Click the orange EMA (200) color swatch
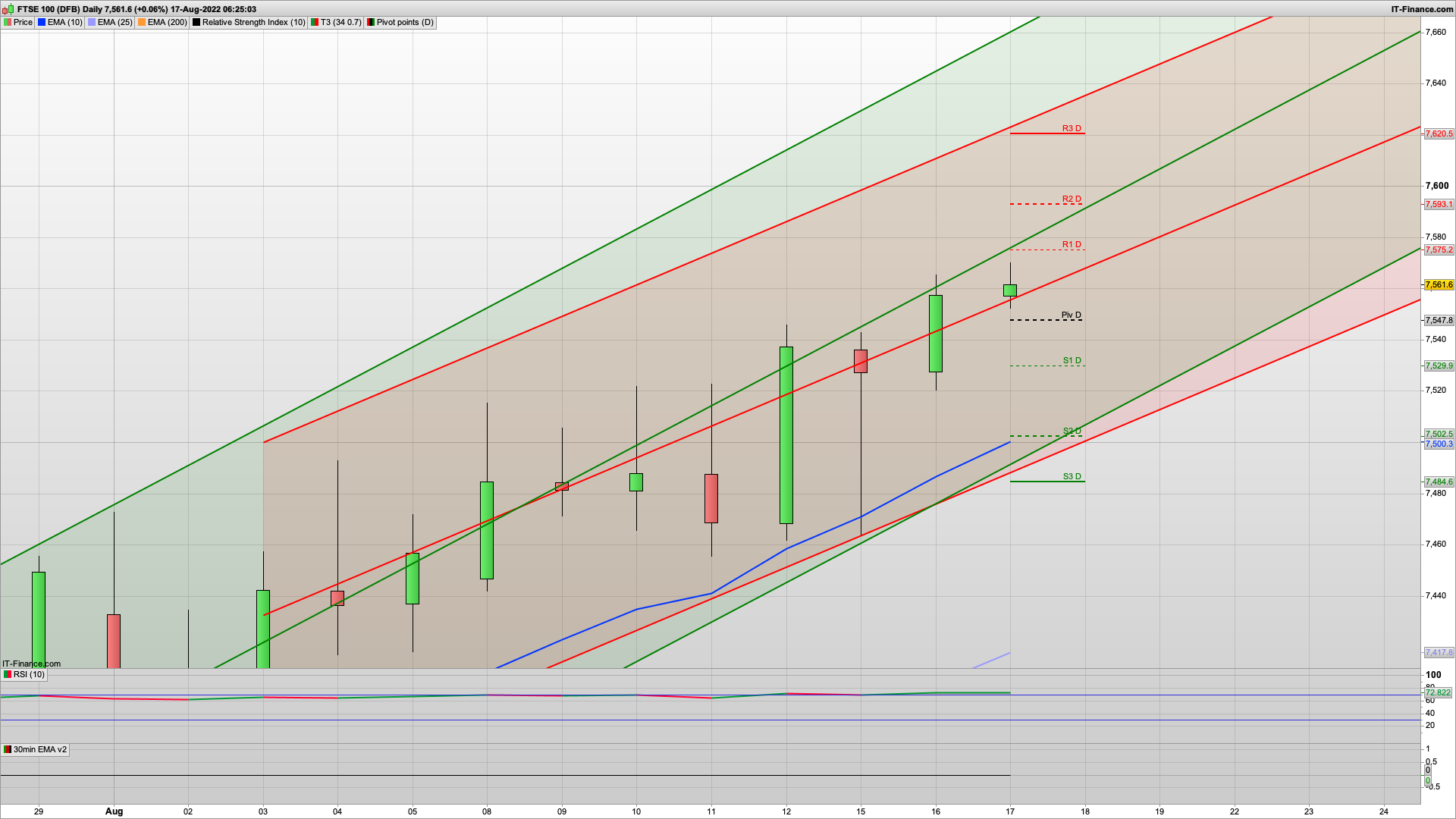1456x819 pixels. 142,22
